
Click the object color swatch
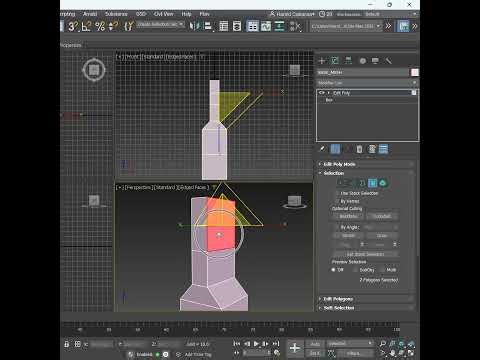point(415,72)
